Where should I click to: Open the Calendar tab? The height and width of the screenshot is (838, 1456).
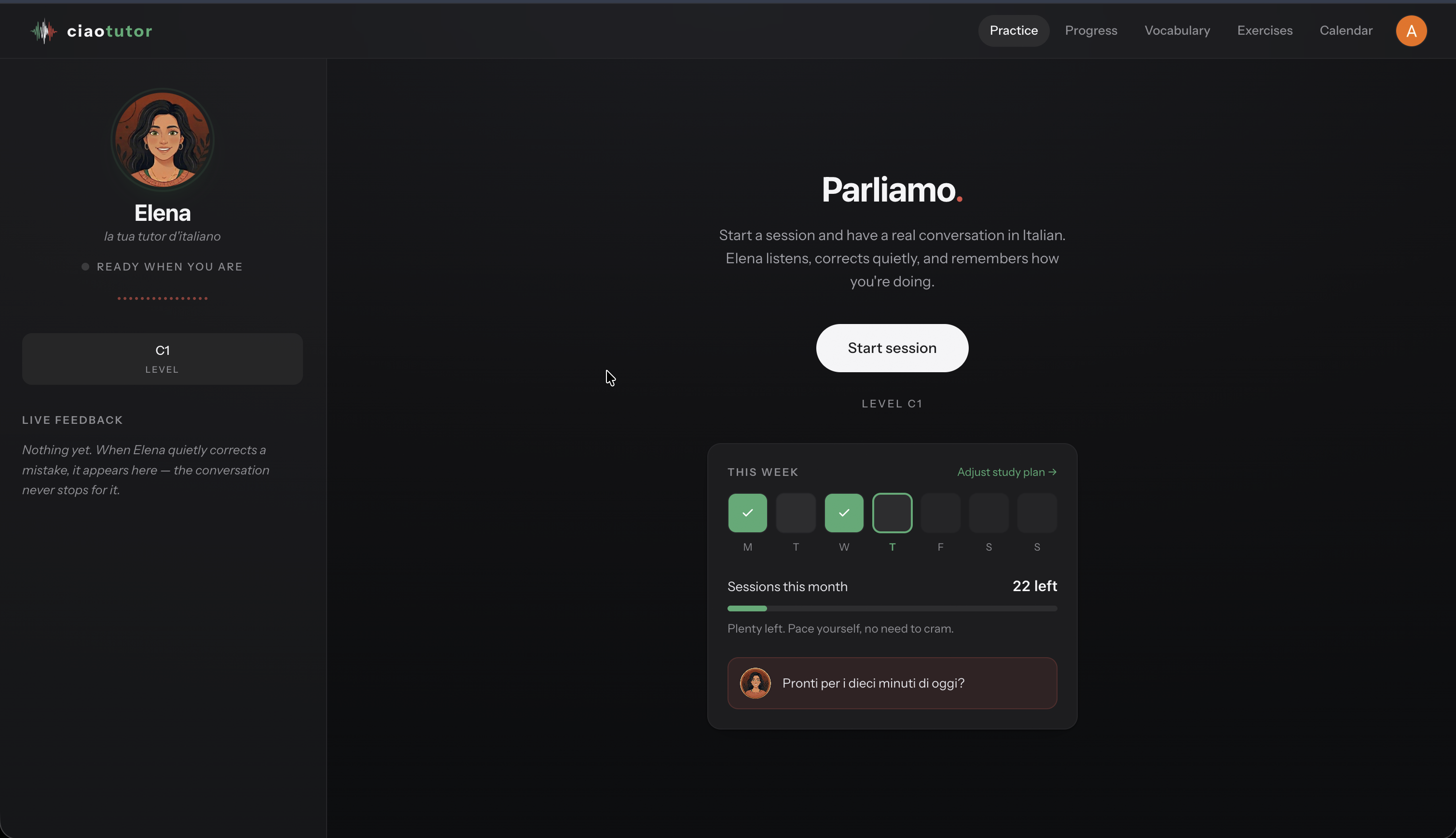[x=1346, y=30]
